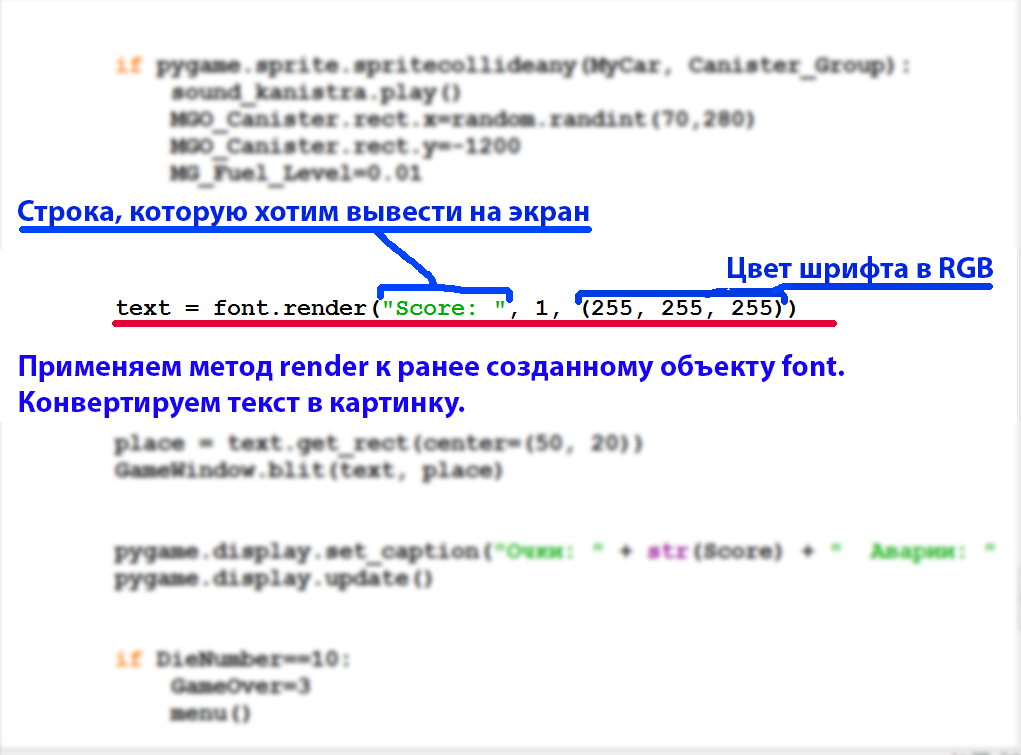Screen dimensions: 1021x755
Task: Click the pygame.display.update() line
Action: (273, 578)
